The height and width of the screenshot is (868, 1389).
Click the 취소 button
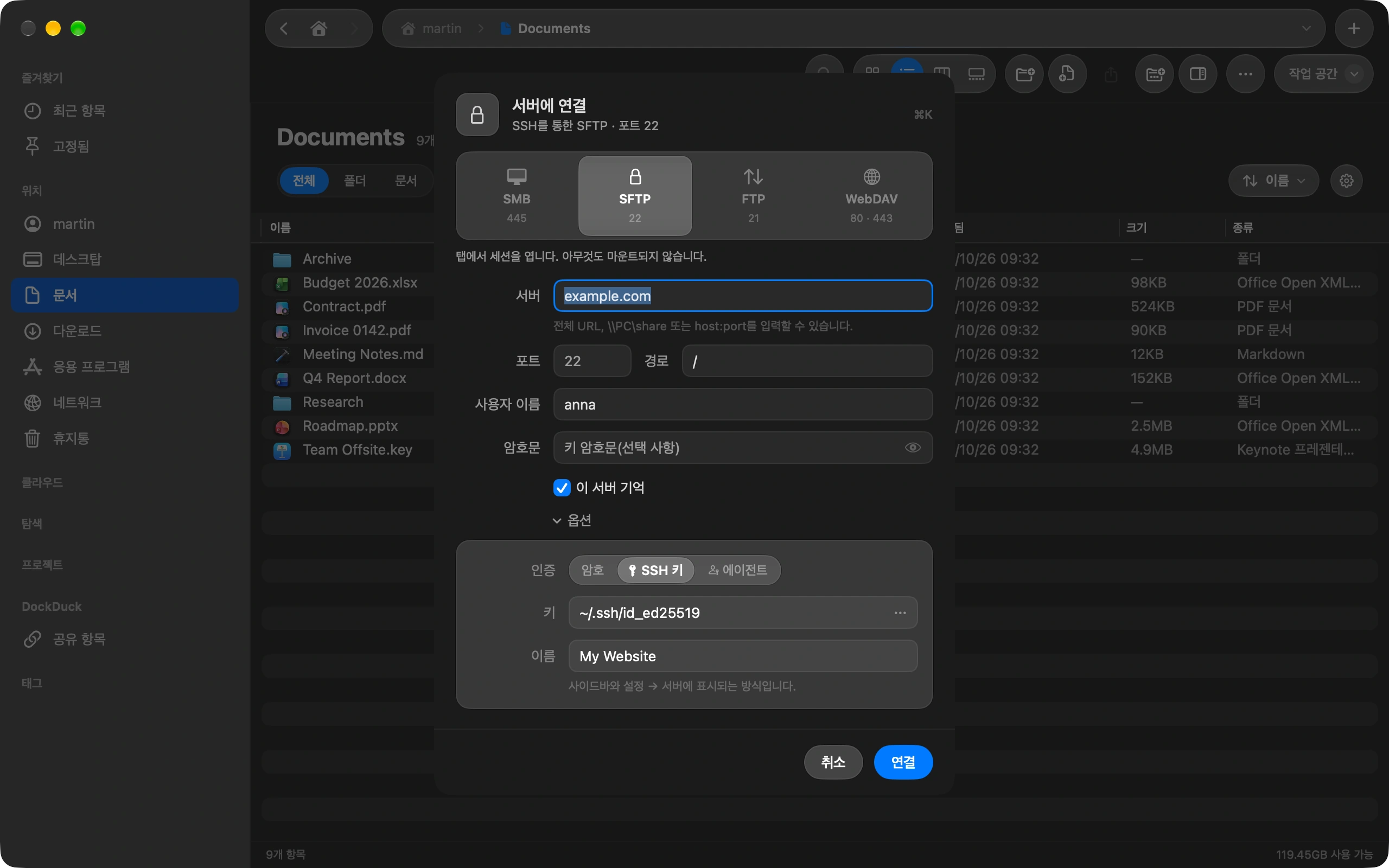(833, 762)
